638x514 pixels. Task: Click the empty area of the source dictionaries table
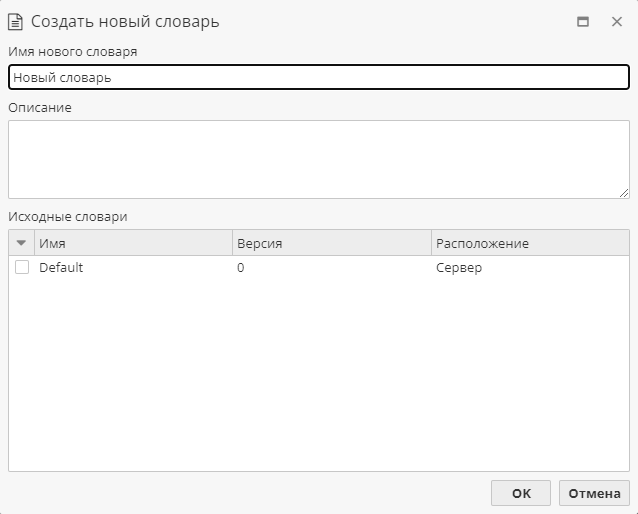[319, 374]
